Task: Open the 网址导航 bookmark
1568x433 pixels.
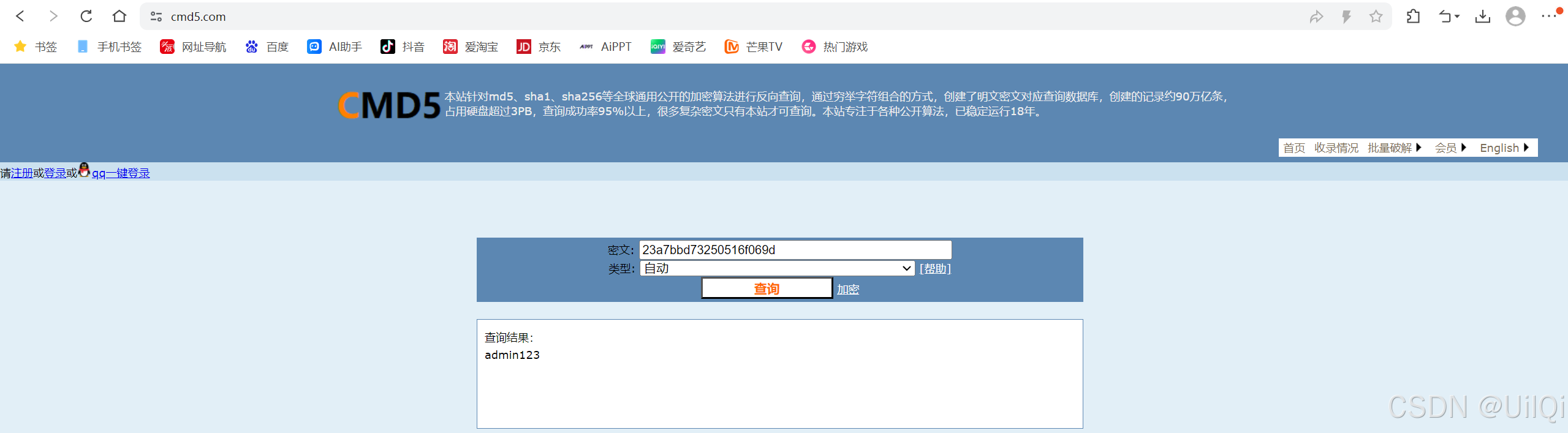Action: (193, 47)
